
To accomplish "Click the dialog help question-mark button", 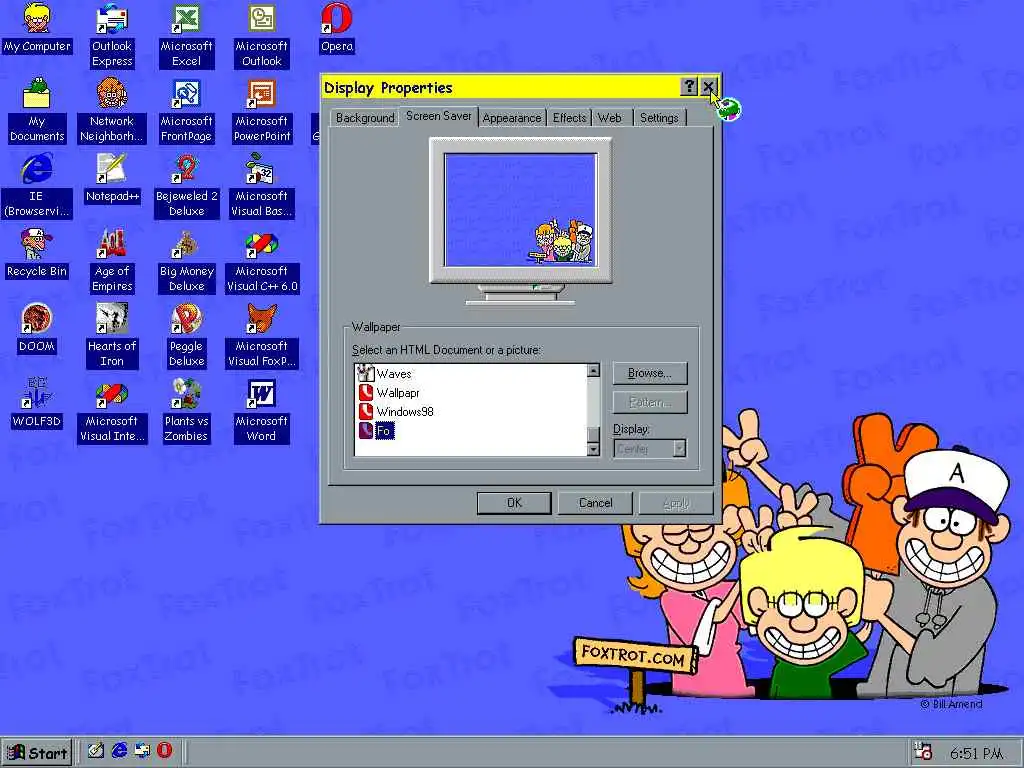I will click(x=688, y=87).
